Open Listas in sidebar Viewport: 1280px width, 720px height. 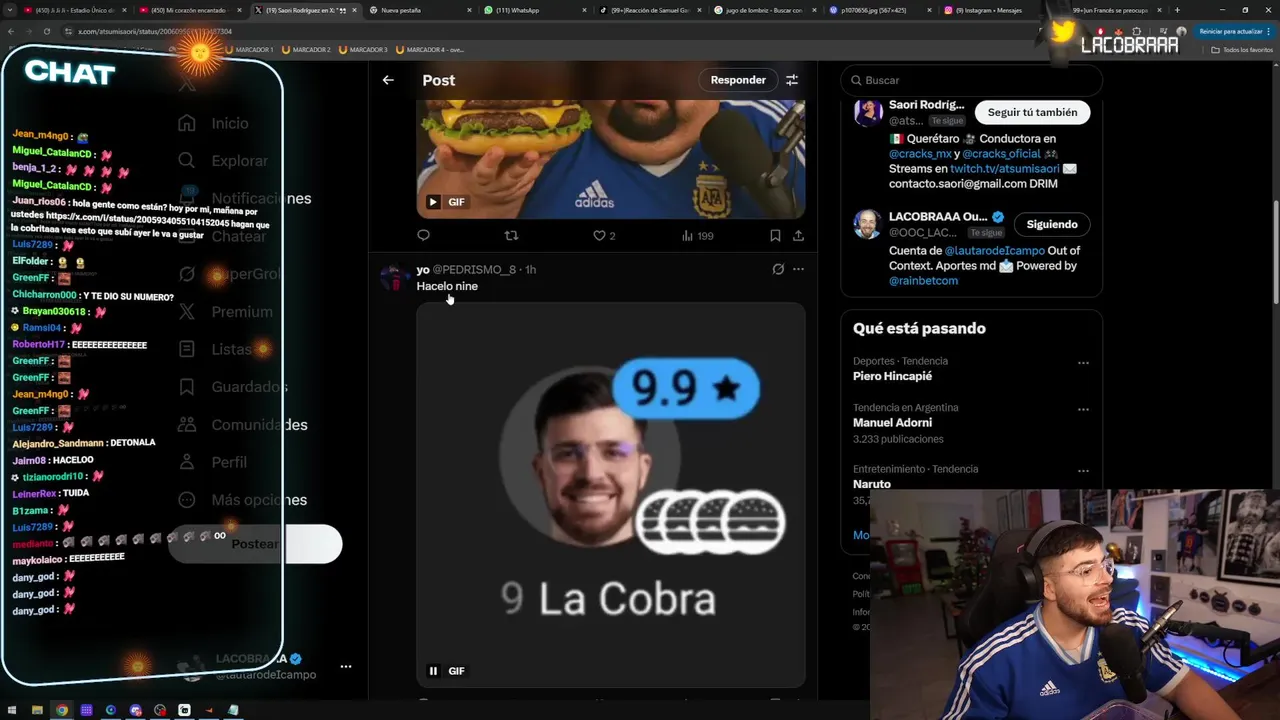(x=216, y=349)
